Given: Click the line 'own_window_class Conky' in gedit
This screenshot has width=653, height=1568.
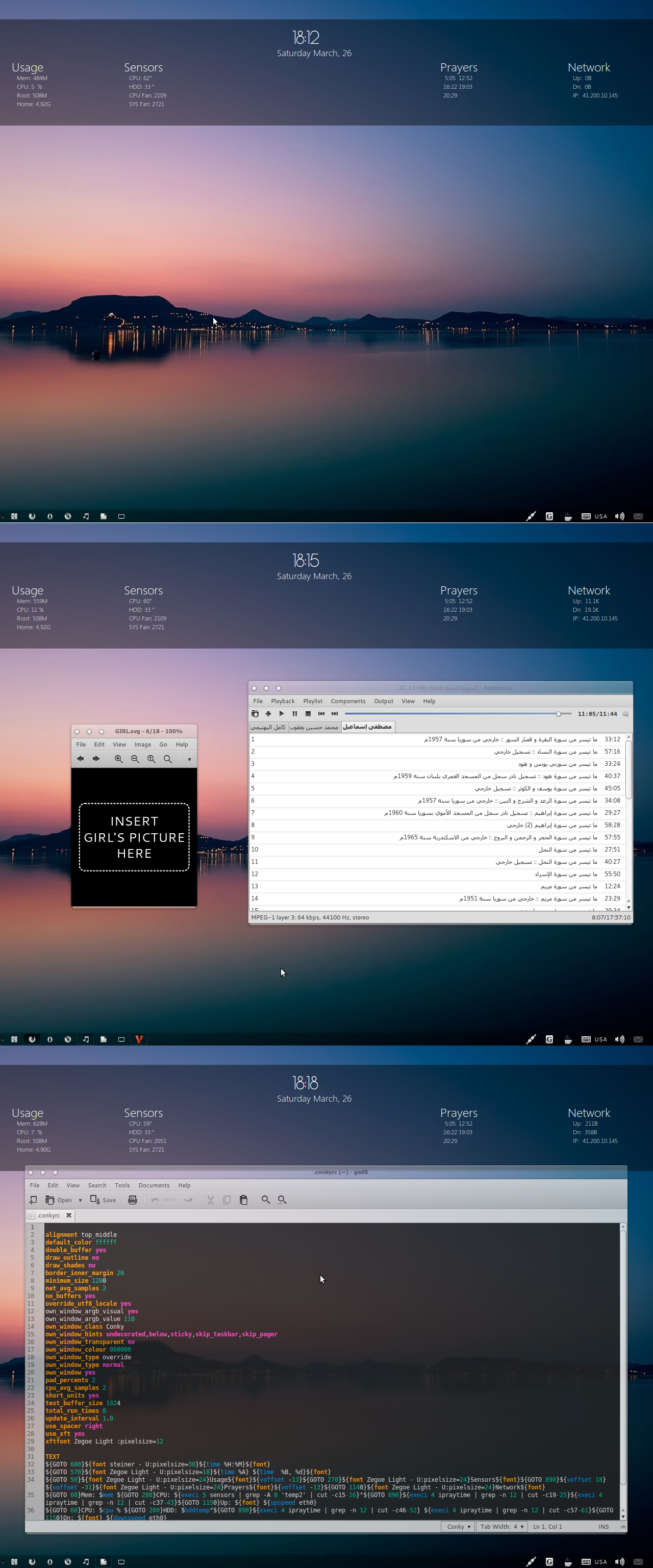Looking at the screenshot, I should (85, 1326).
